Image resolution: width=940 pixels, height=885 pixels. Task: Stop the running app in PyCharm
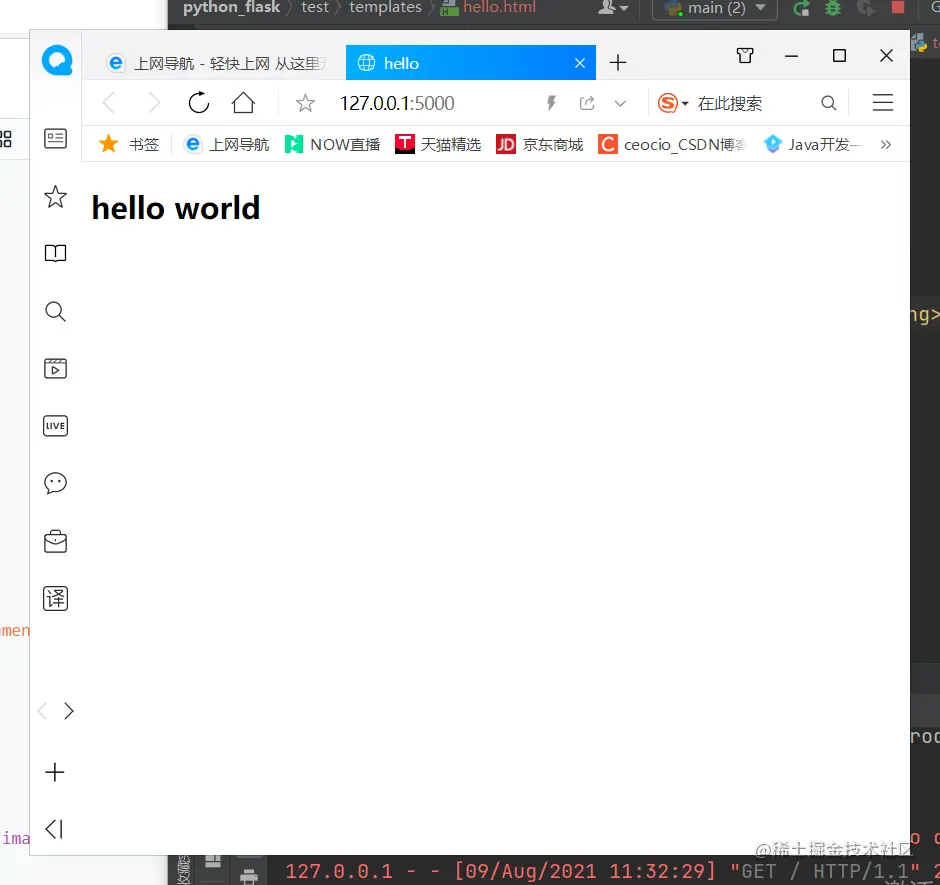tap(897, 7)
